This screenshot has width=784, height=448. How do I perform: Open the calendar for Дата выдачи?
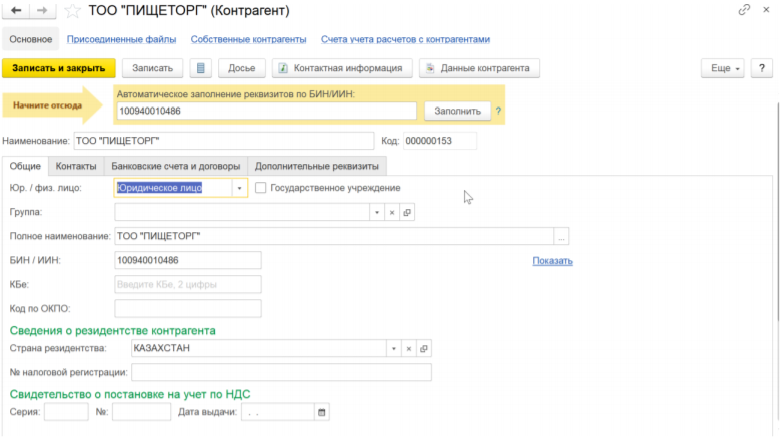pyautogui.click(x=322, y=412)
